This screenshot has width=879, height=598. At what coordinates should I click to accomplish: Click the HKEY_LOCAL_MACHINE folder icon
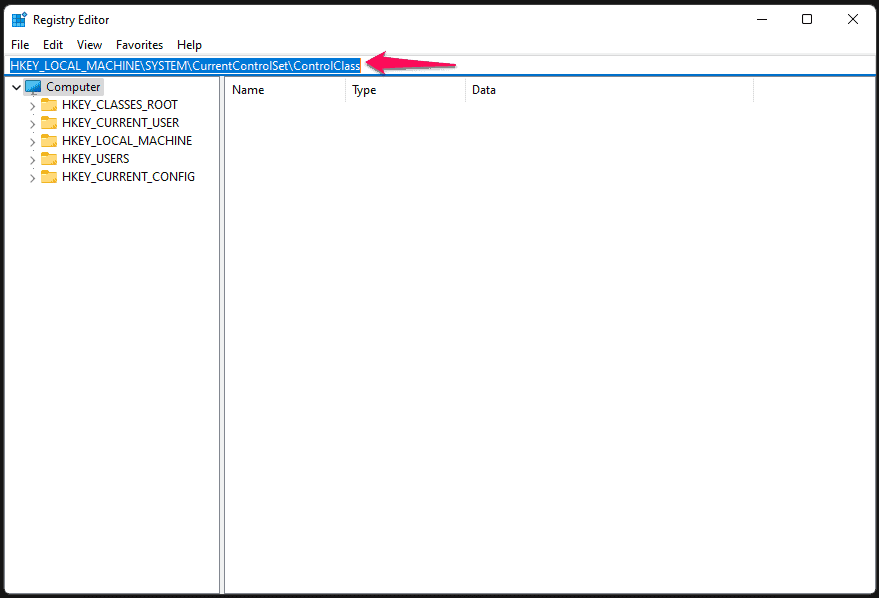(x=49, y=141)
